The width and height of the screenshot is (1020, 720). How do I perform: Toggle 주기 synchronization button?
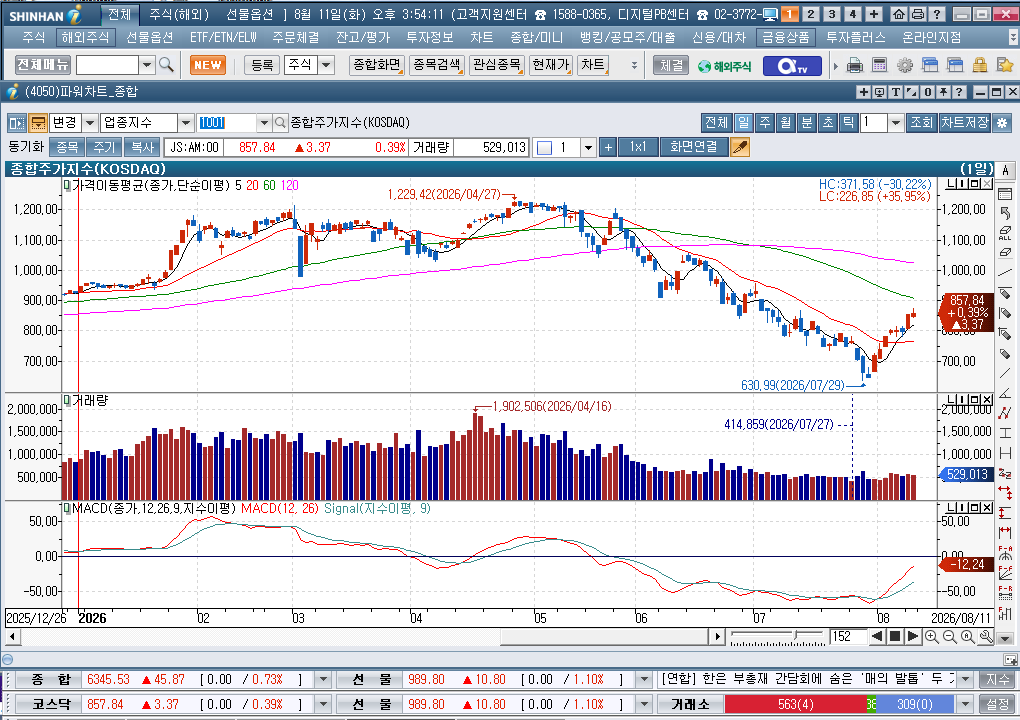coord(104,148)
